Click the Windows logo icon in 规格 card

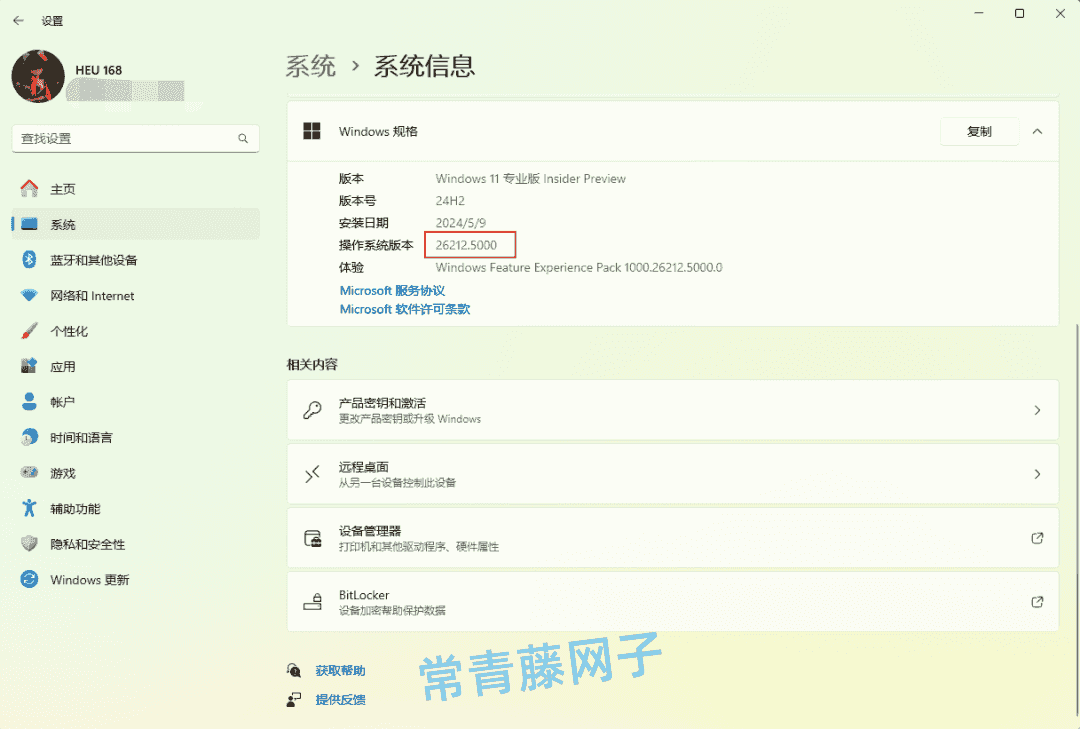point(312,131)
